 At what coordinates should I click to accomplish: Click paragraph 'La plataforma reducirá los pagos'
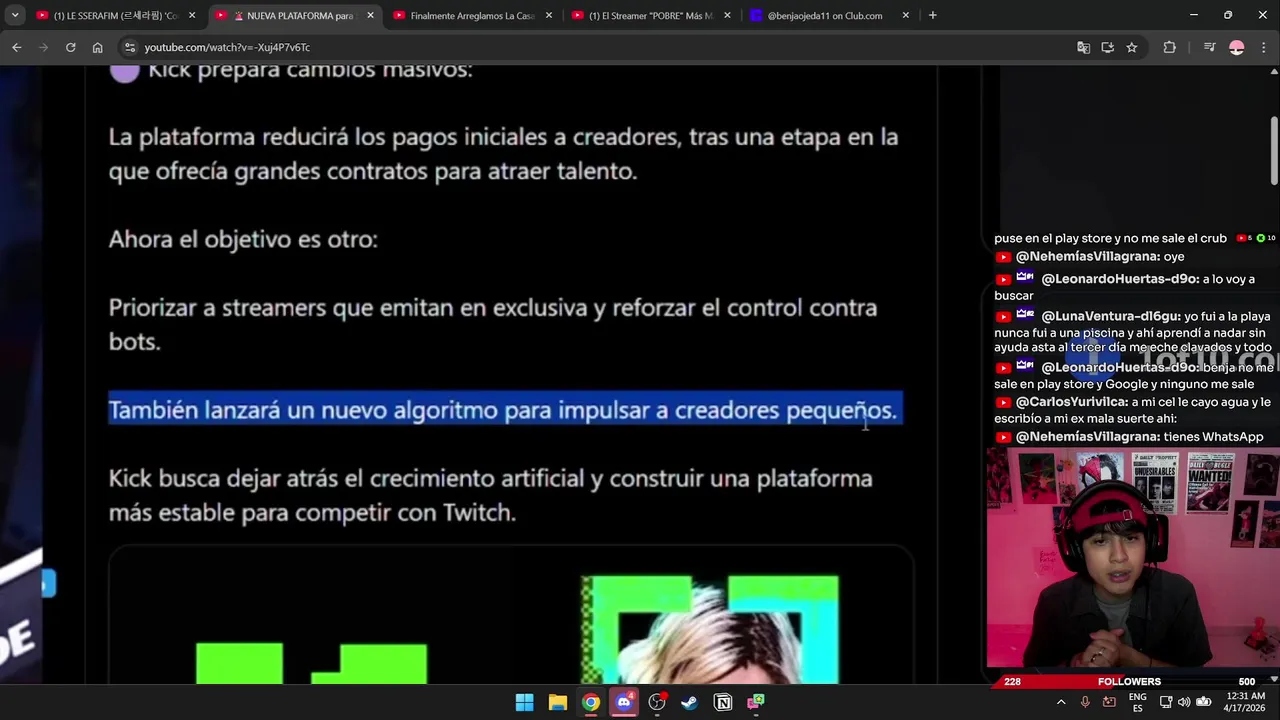click(x=503, y=154)
